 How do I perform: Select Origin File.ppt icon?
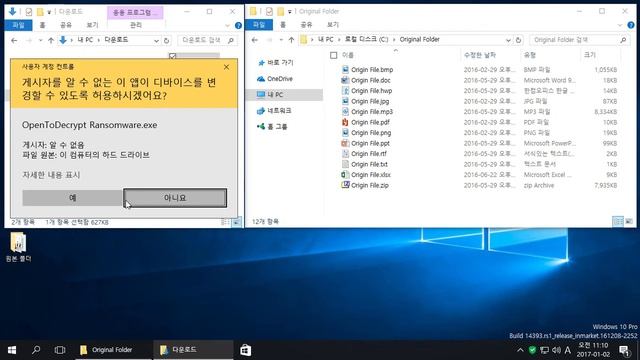pos(345,143)
